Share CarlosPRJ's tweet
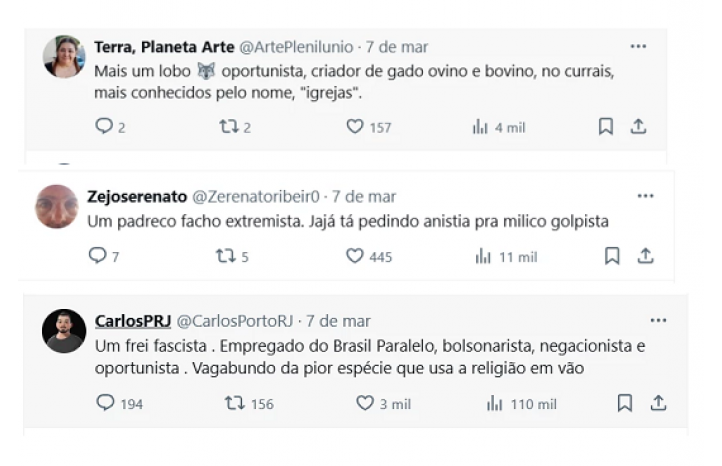 point(658,403)
